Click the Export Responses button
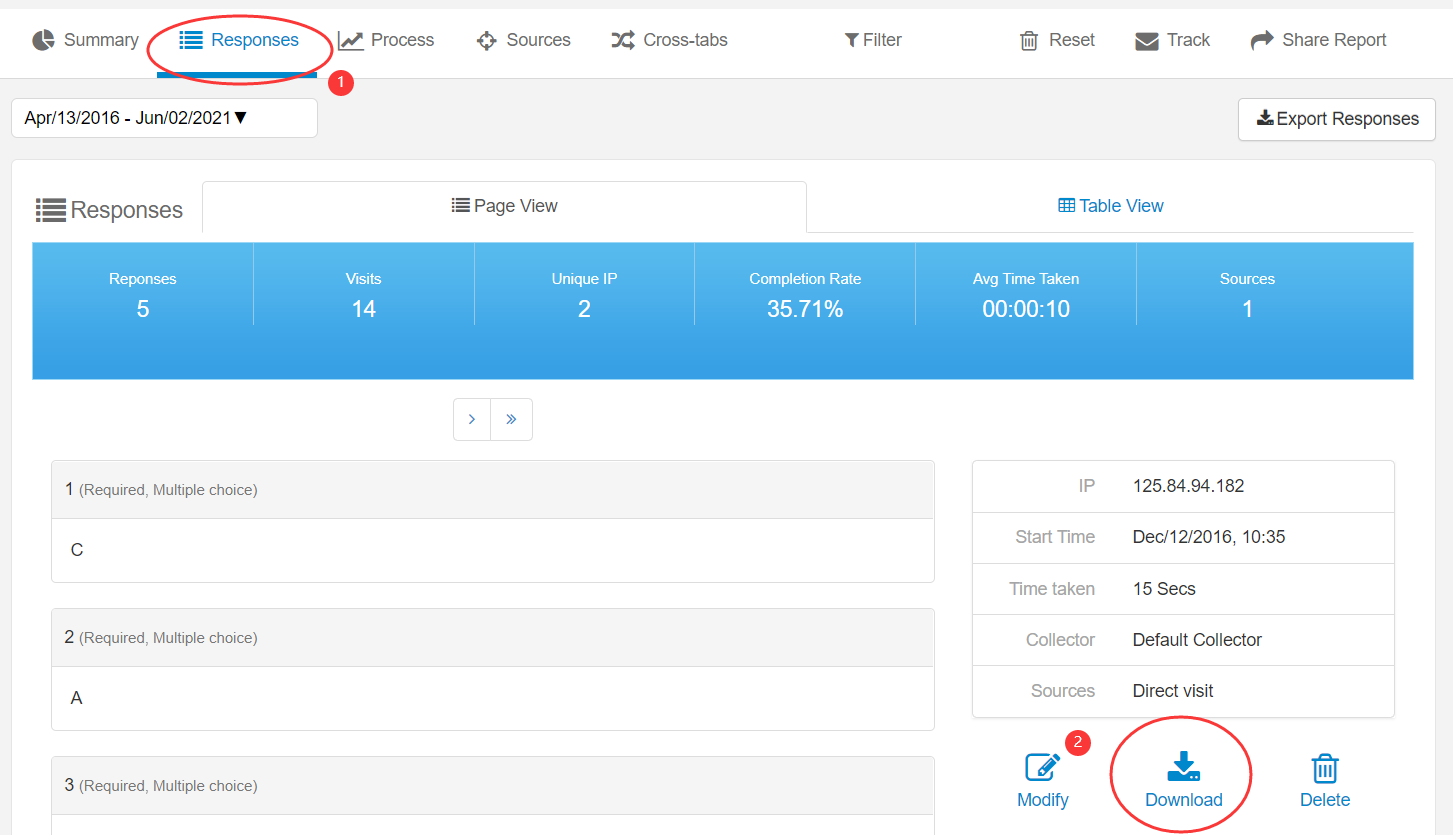Screen dimensions: 1453x835 click(x=1336, y=119)
